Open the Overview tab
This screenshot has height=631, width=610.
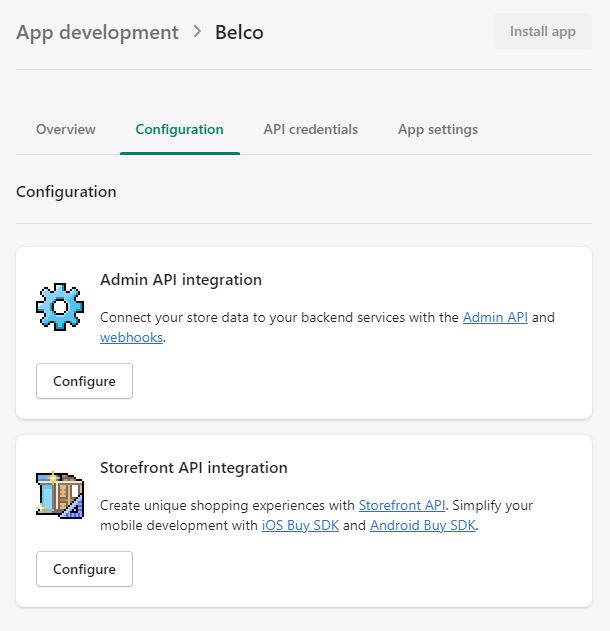coord(66,129)
